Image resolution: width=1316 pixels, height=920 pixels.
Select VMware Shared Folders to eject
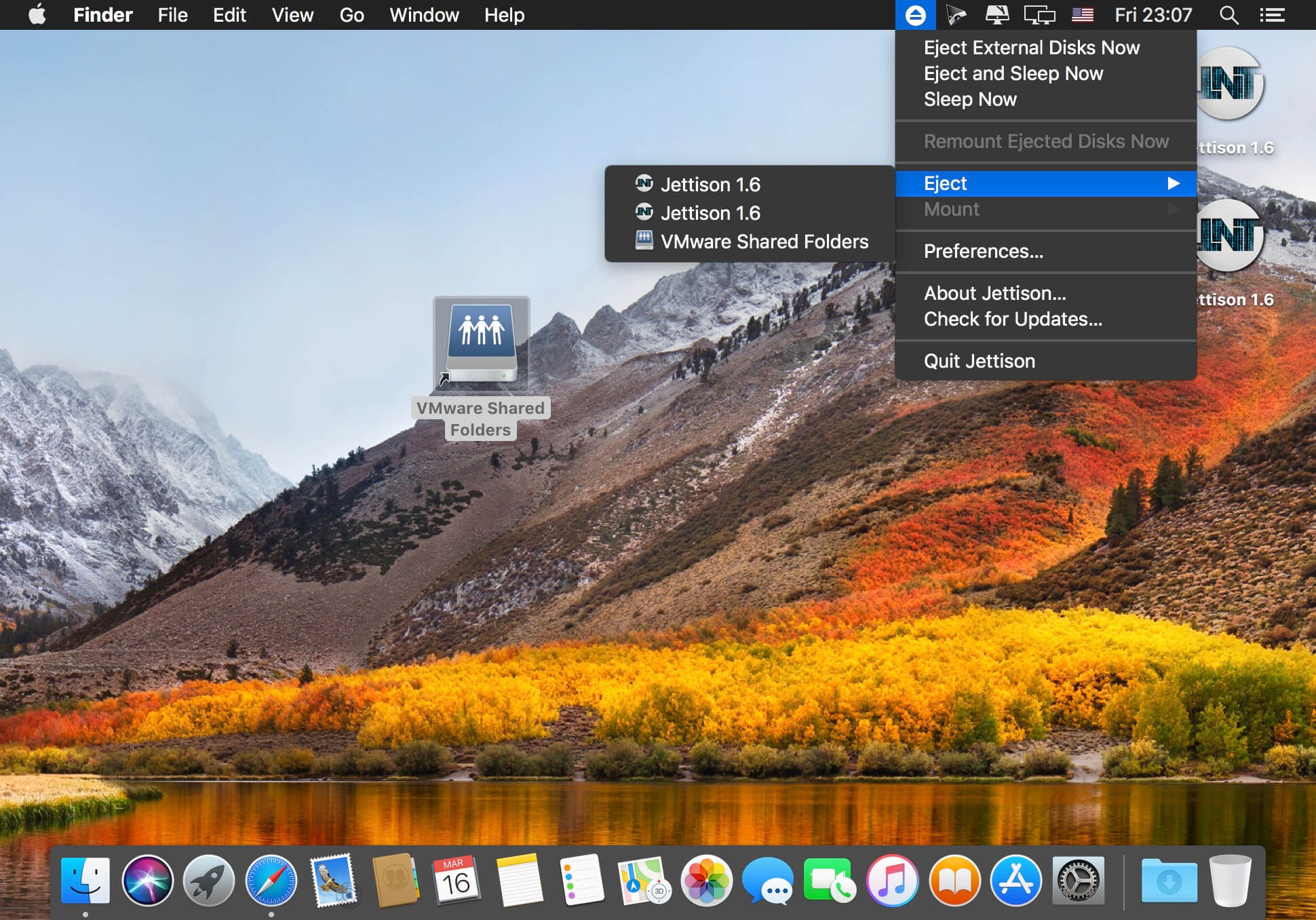(762, 242)
